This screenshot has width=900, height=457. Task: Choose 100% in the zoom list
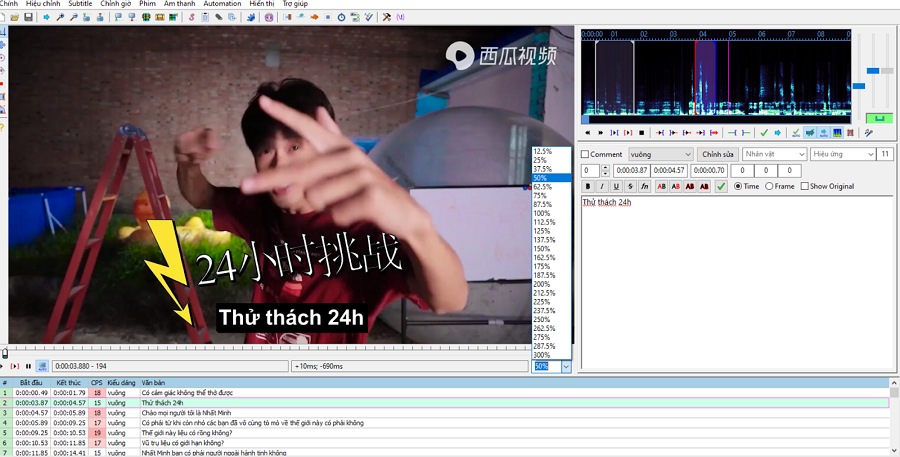pyautogui.click(x=542, y=213)
